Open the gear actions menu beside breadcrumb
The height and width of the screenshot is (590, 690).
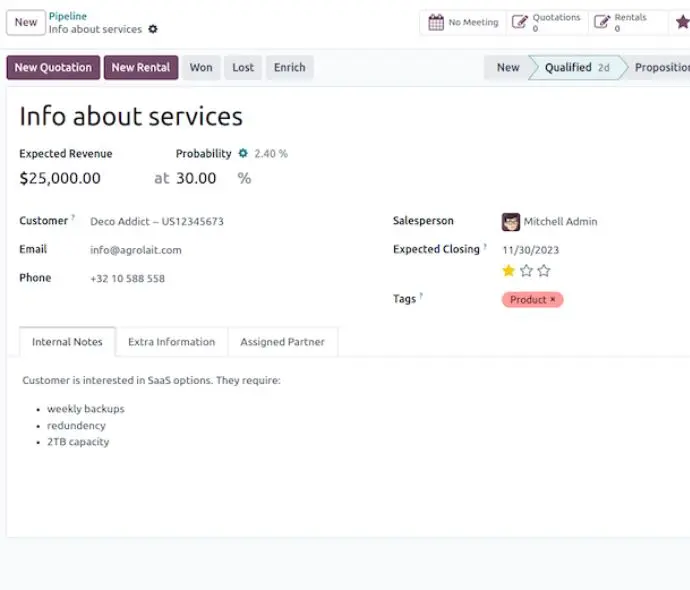153,29
